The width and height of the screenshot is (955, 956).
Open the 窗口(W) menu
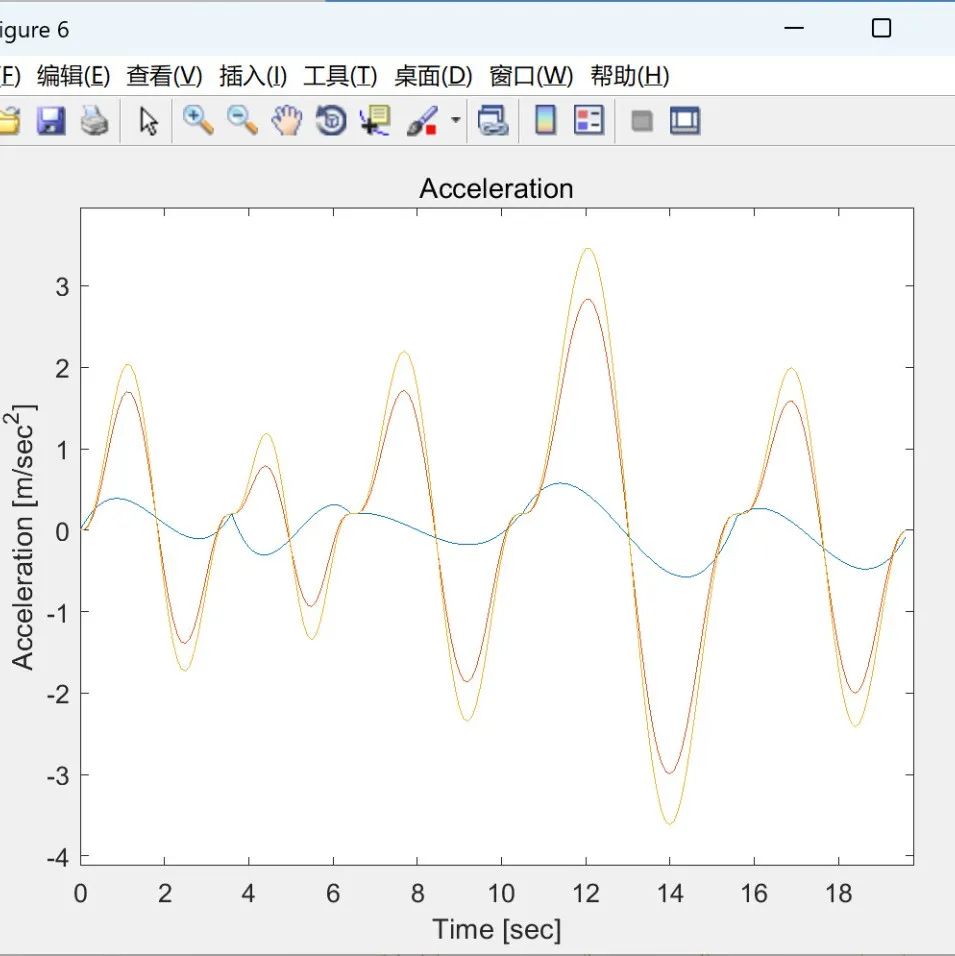click(531, 76)
